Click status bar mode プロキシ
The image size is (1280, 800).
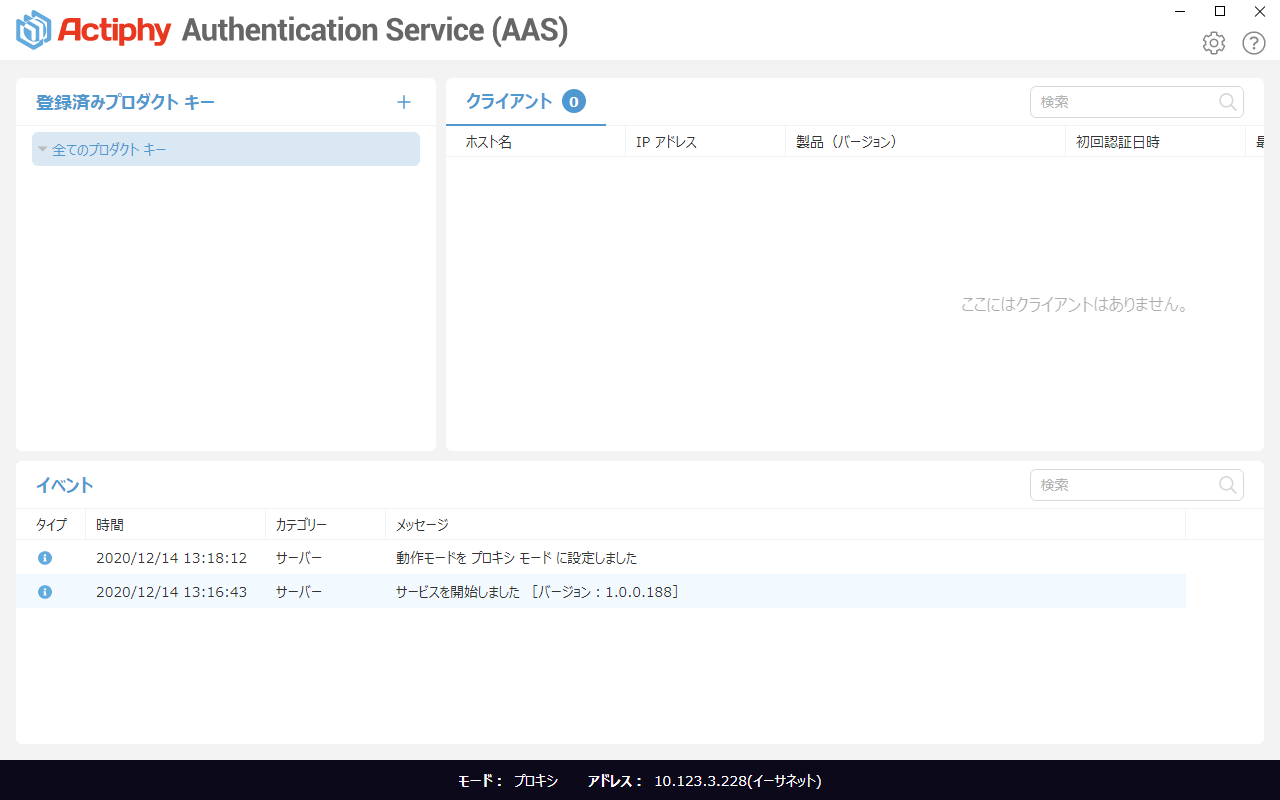[536, 781]
